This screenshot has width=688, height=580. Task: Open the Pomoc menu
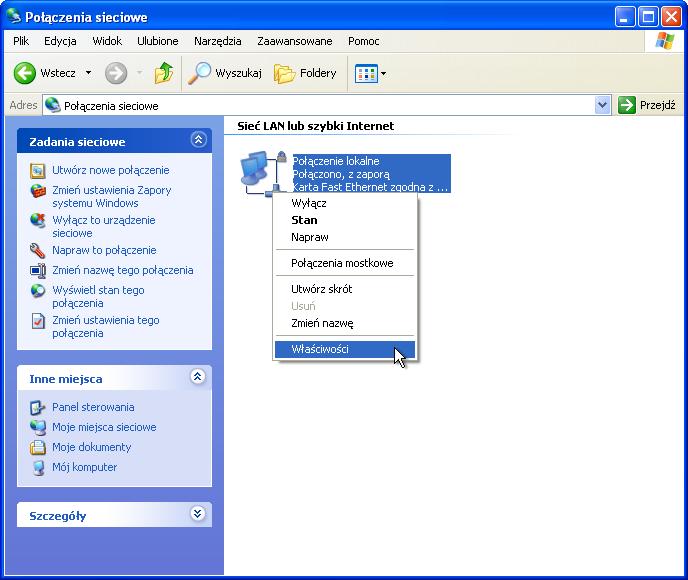click(x=364, y=41)
